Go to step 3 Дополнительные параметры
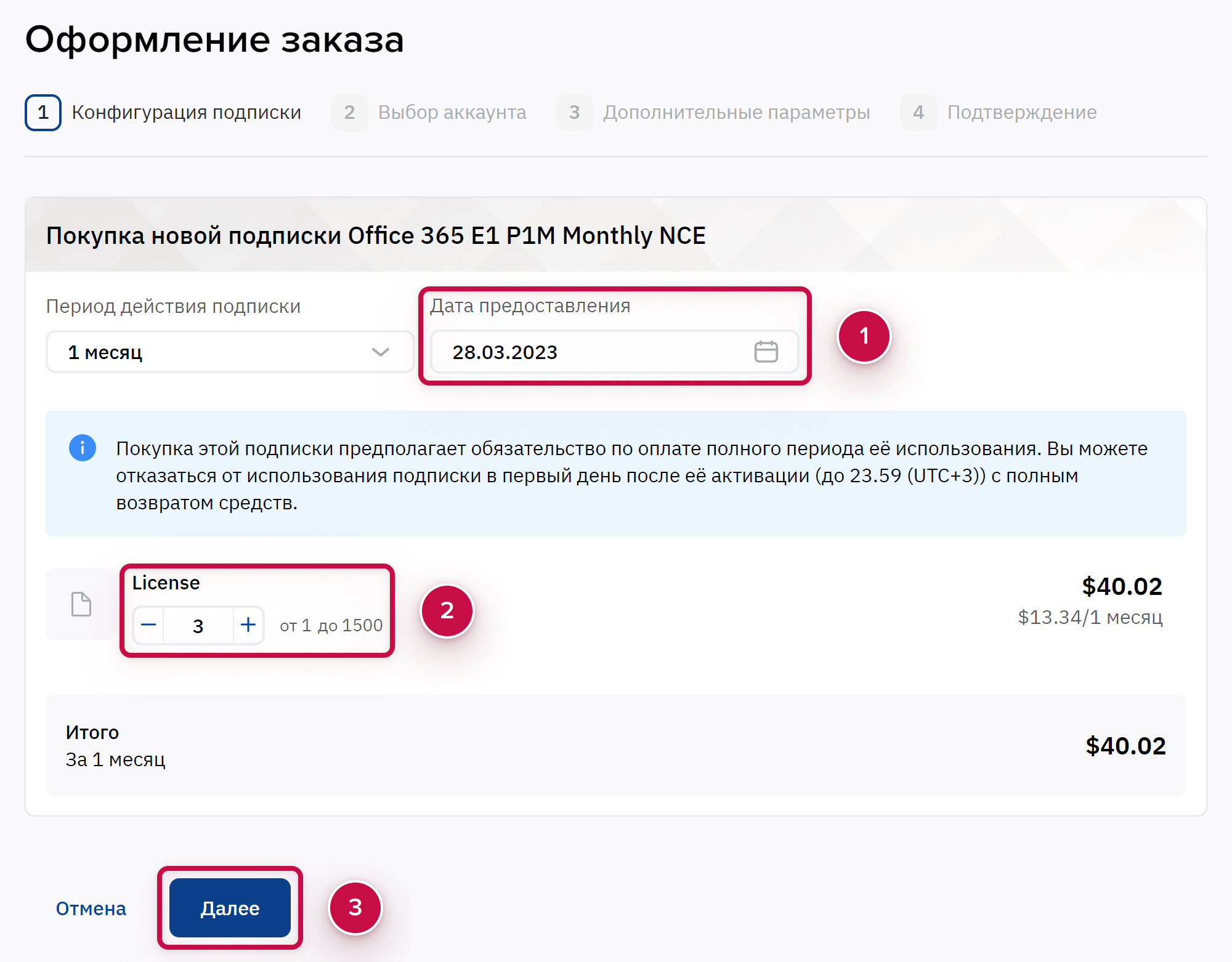Image resolution: width=1232 pixels, height=962 pixels. click(x=736, y=113)
